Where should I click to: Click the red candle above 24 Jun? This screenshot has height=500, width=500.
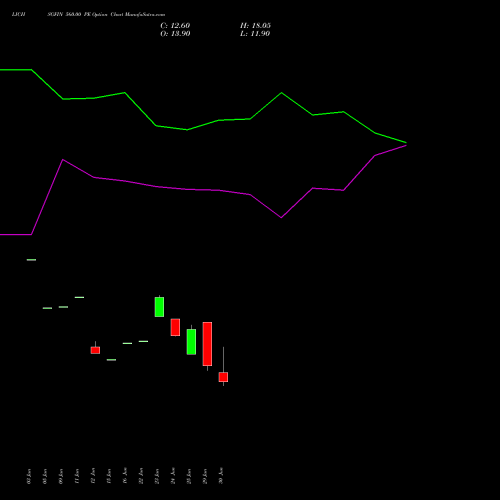point(175,327)
